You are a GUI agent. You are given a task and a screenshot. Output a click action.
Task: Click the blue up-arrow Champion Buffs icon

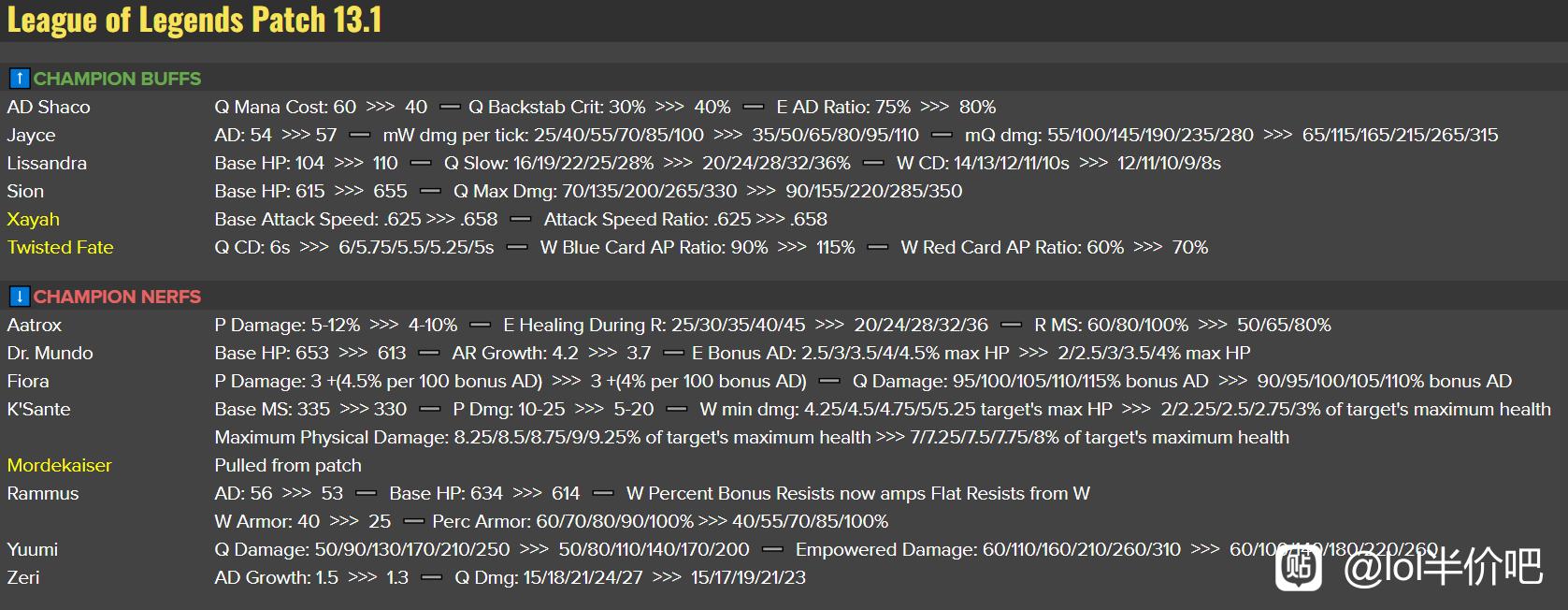pos(19,79)
